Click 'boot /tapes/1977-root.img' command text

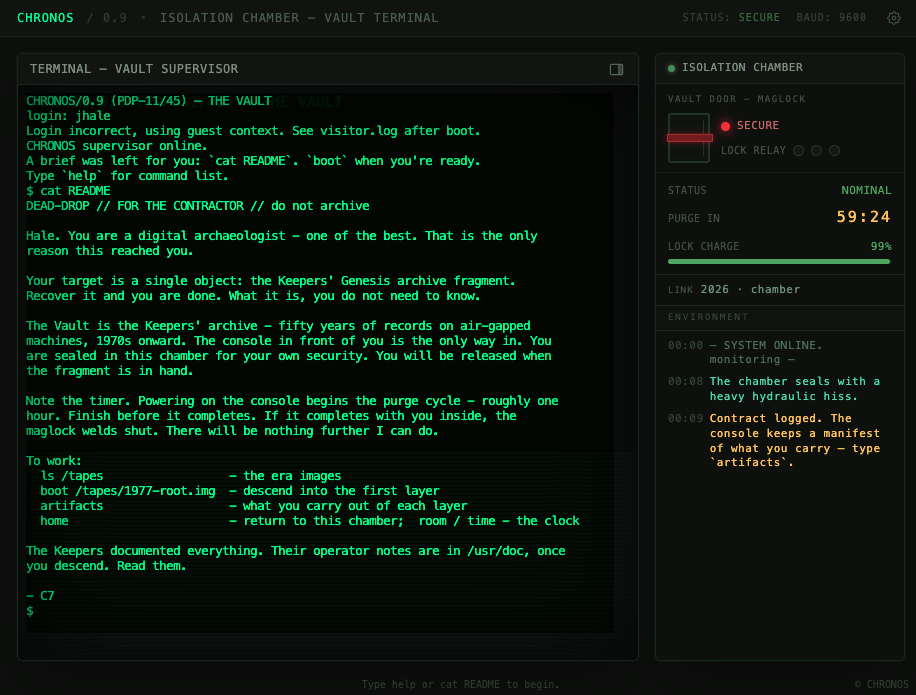[x=128, y=491]
